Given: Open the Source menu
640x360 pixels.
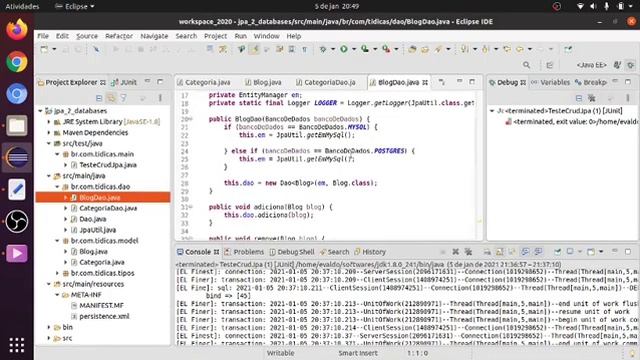Looking at the screenshot, I should [87, 36].
